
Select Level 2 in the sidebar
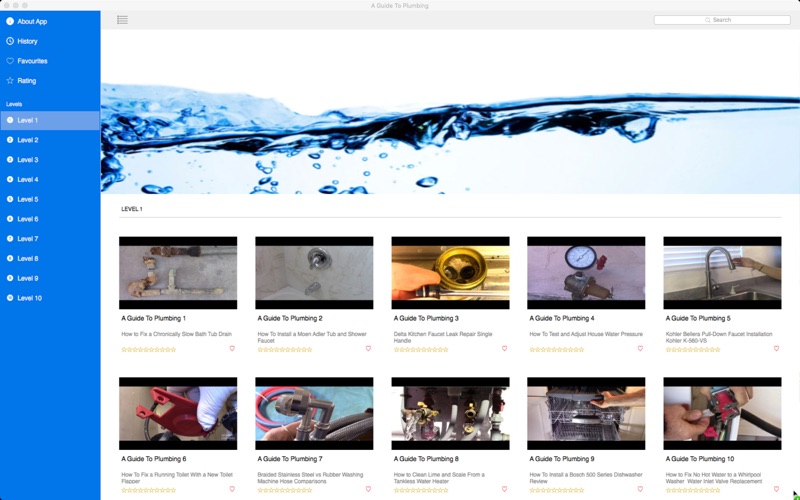click(50, 140)
